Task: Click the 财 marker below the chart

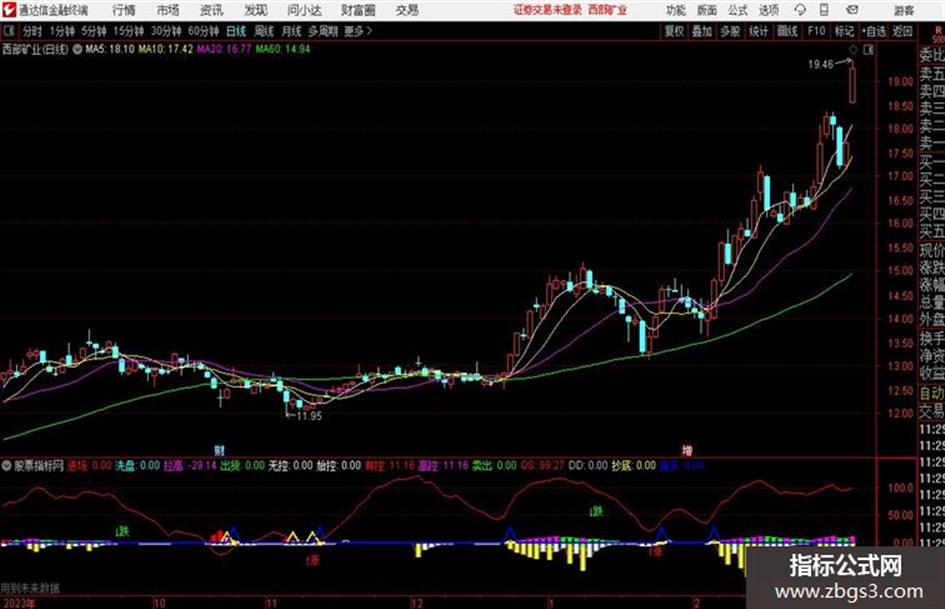Action: click(219, 450)
